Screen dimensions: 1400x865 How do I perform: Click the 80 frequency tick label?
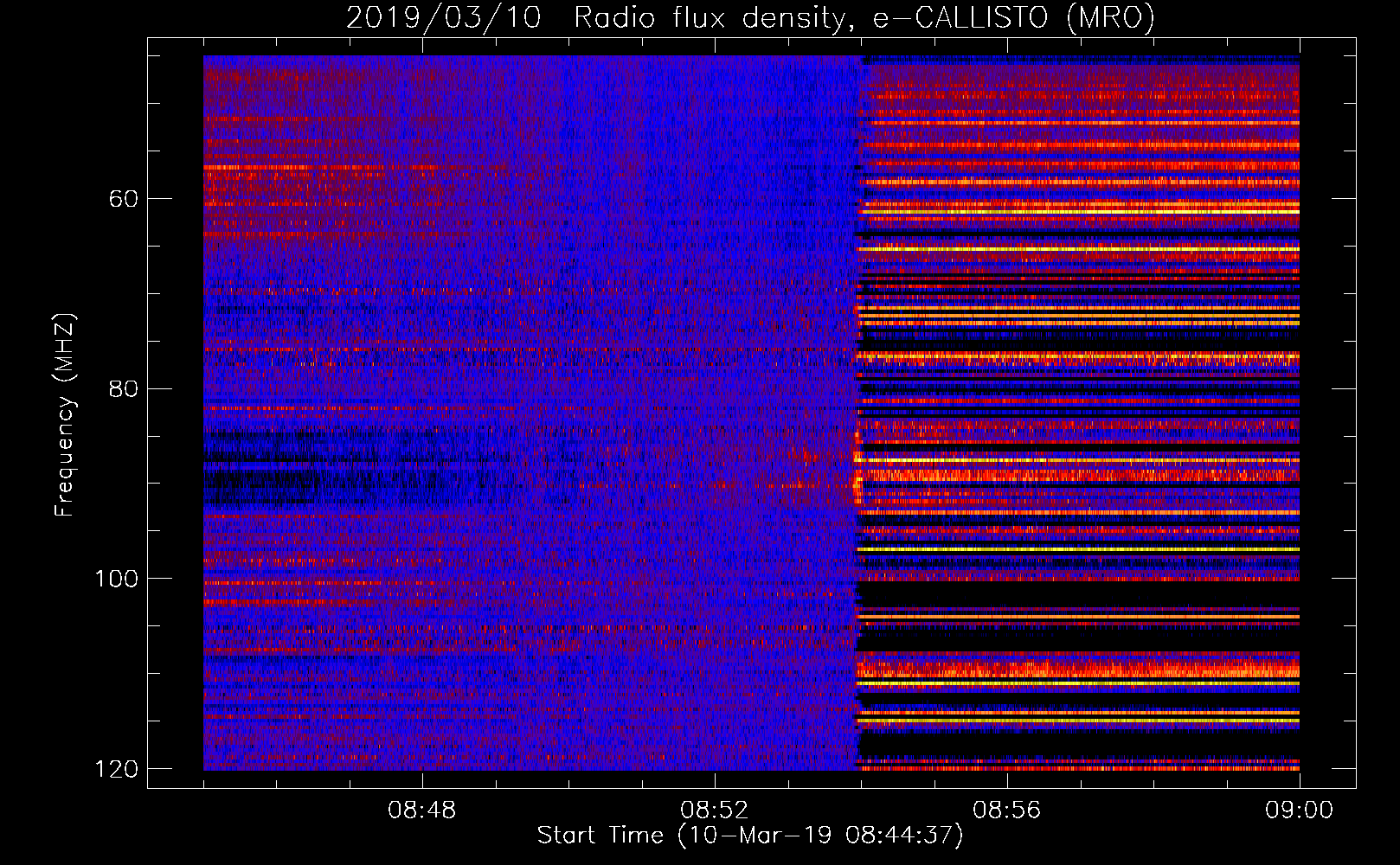(x=124, y=388)
